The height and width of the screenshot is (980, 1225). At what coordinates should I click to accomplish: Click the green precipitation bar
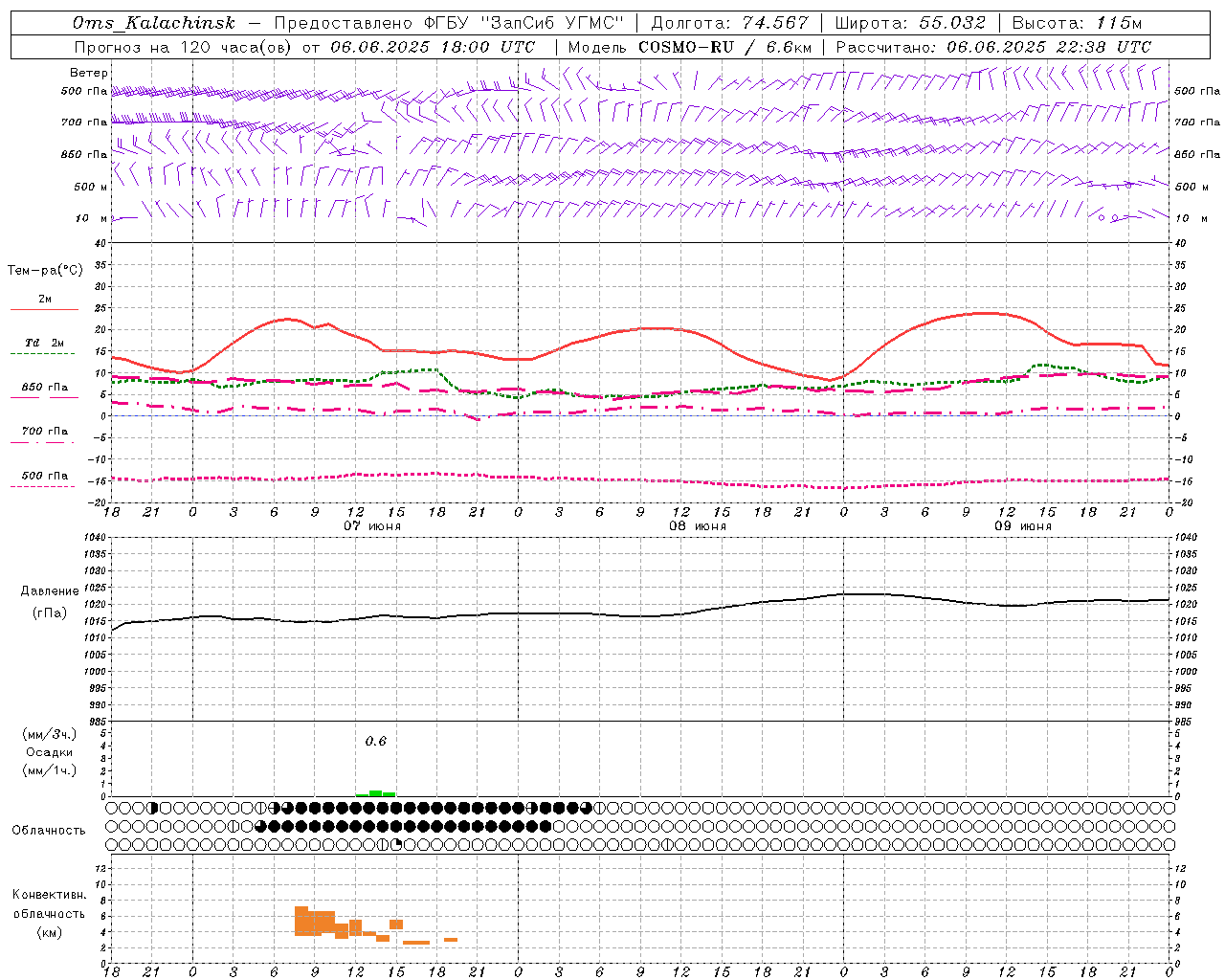pyautogui.click(x=376, y=793)
